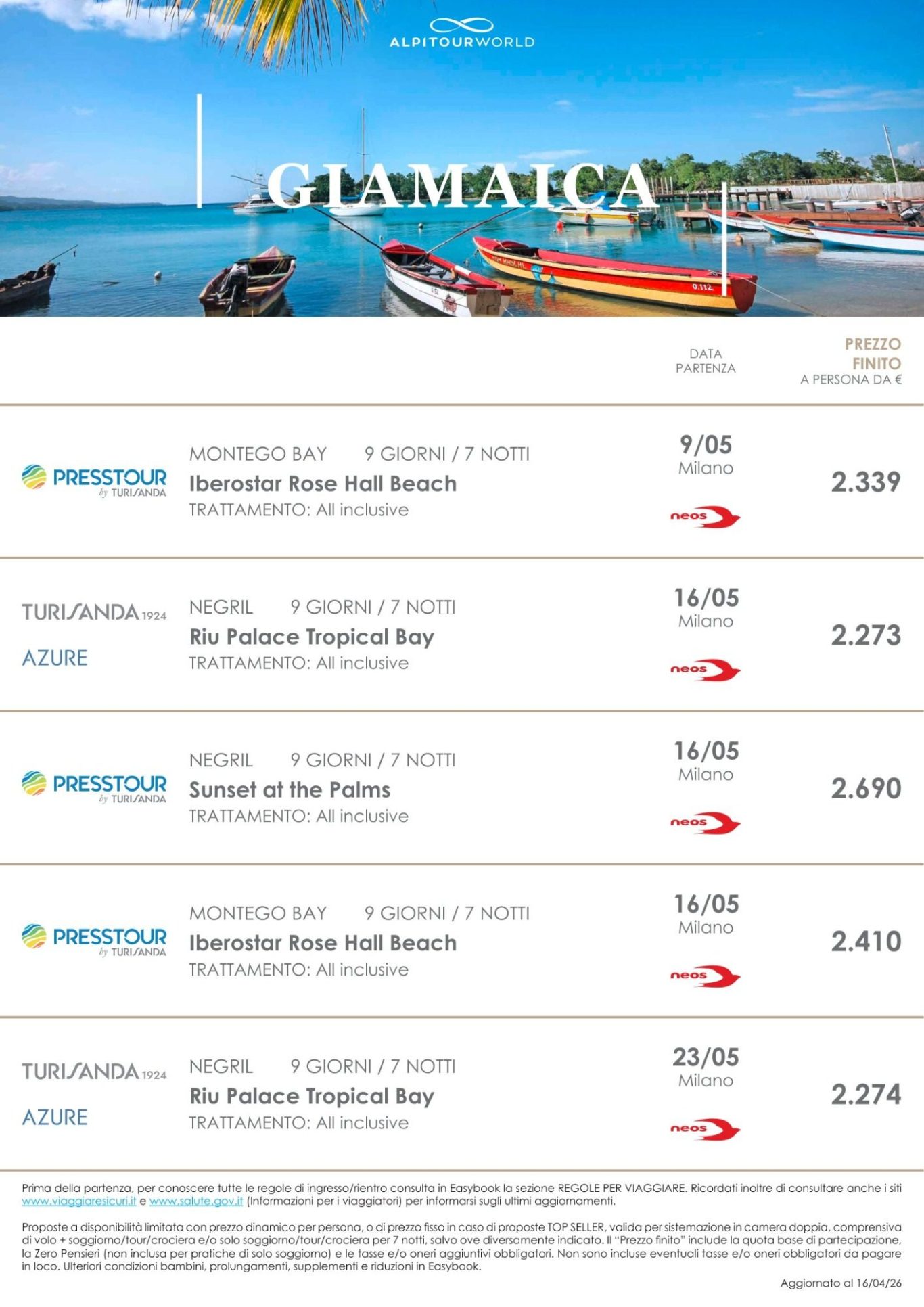924x1307 pixels.
Task: Click the Turisanda 1924 logo for the 23/05 departure
Action: 94,1072
